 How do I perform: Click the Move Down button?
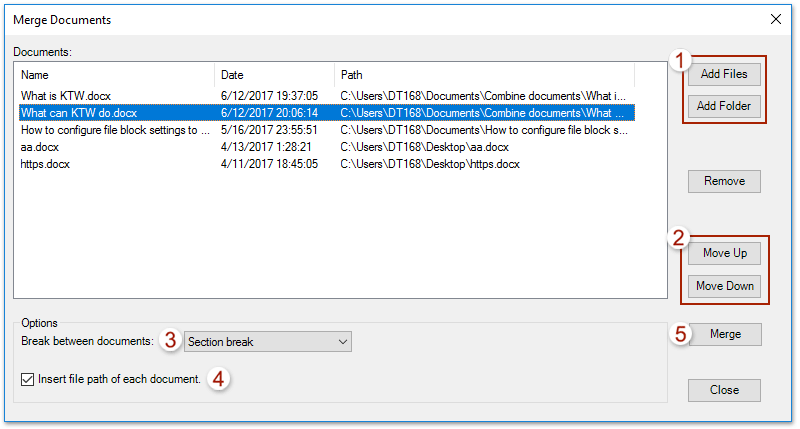tap(724, 286)
